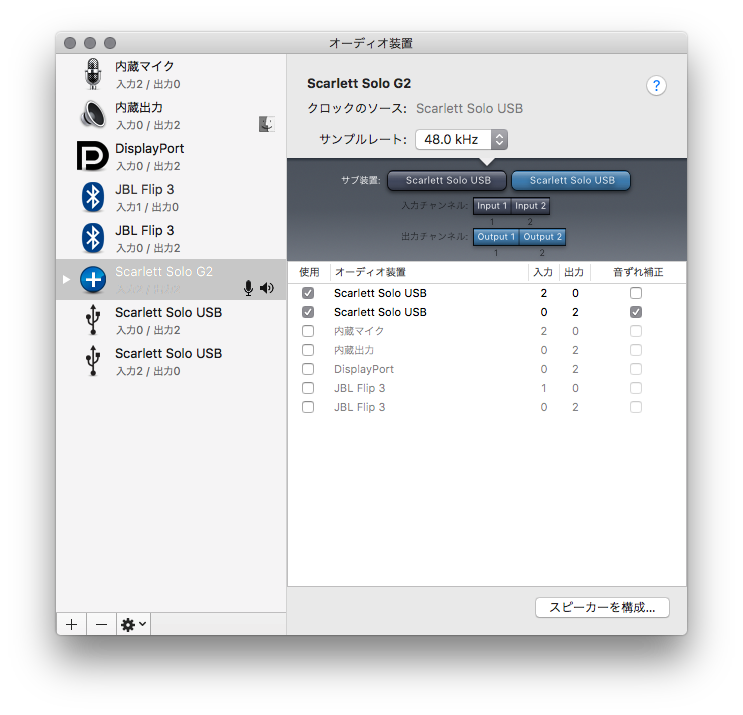
Task: Click the Scarlett Solo G2 title text
Action: (359, 83)
